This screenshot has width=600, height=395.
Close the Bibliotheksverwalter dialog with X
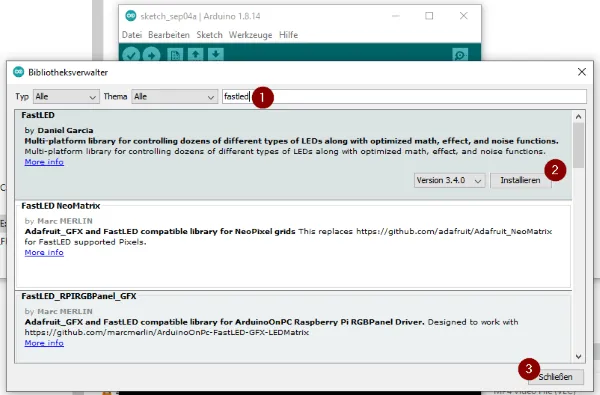(x=582, y=72)
